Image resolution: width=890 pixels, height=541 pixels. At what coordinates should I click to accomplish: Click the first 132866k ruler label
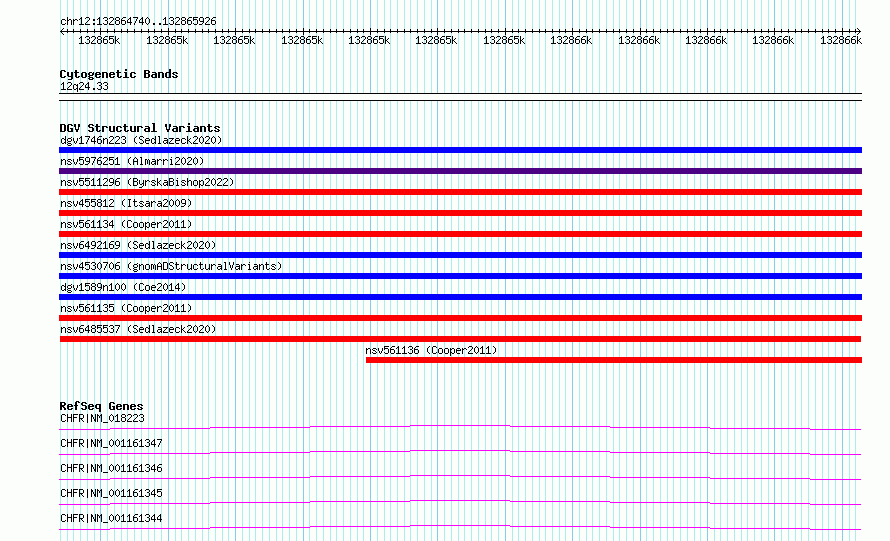pyautogui.click(x=571, y=41)
